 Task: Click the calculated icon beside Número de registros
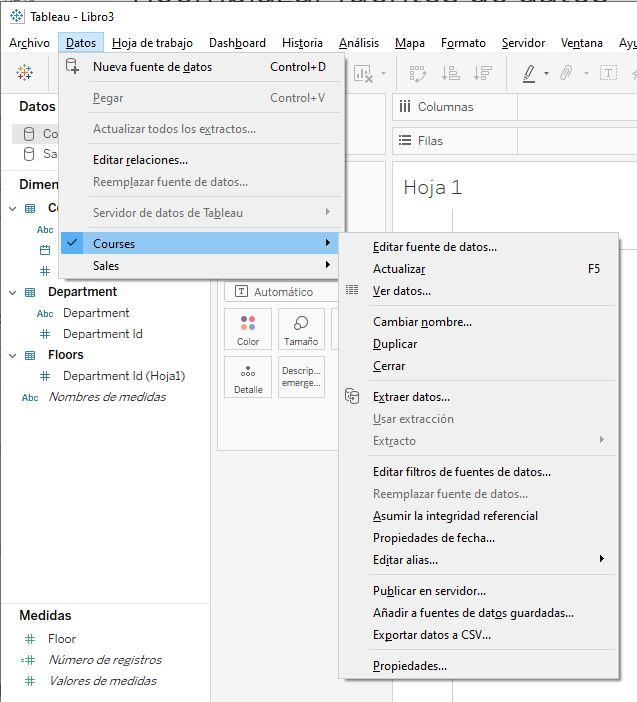click(28, 660)
